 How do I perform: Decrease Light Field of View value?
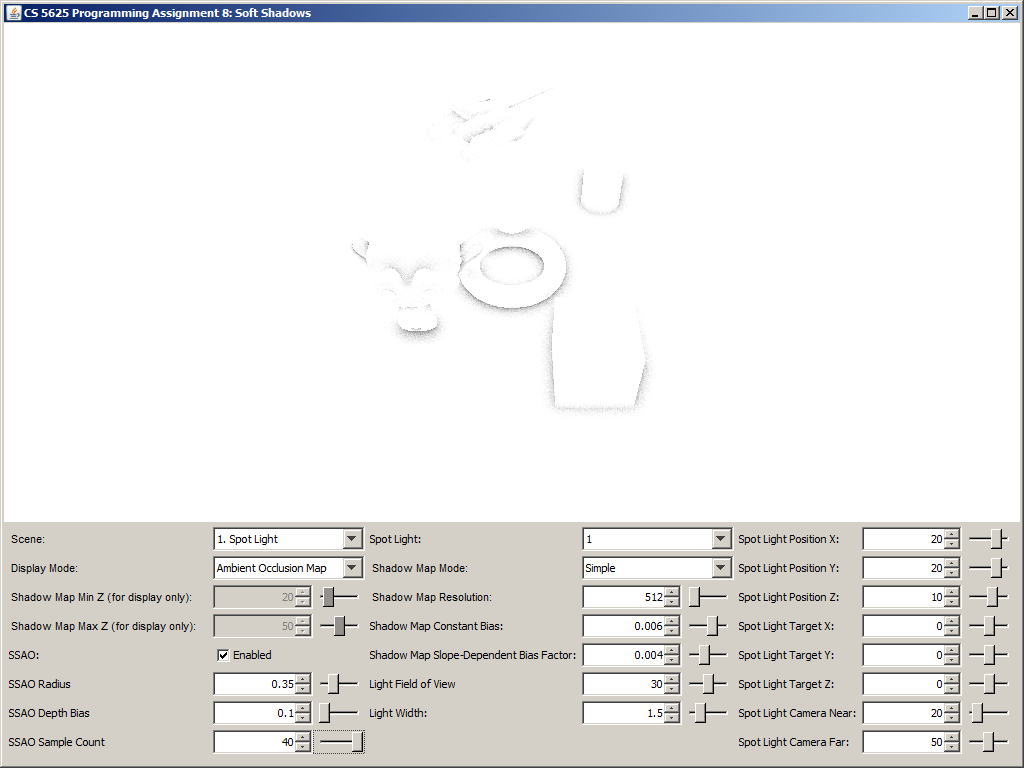point(671,689)
